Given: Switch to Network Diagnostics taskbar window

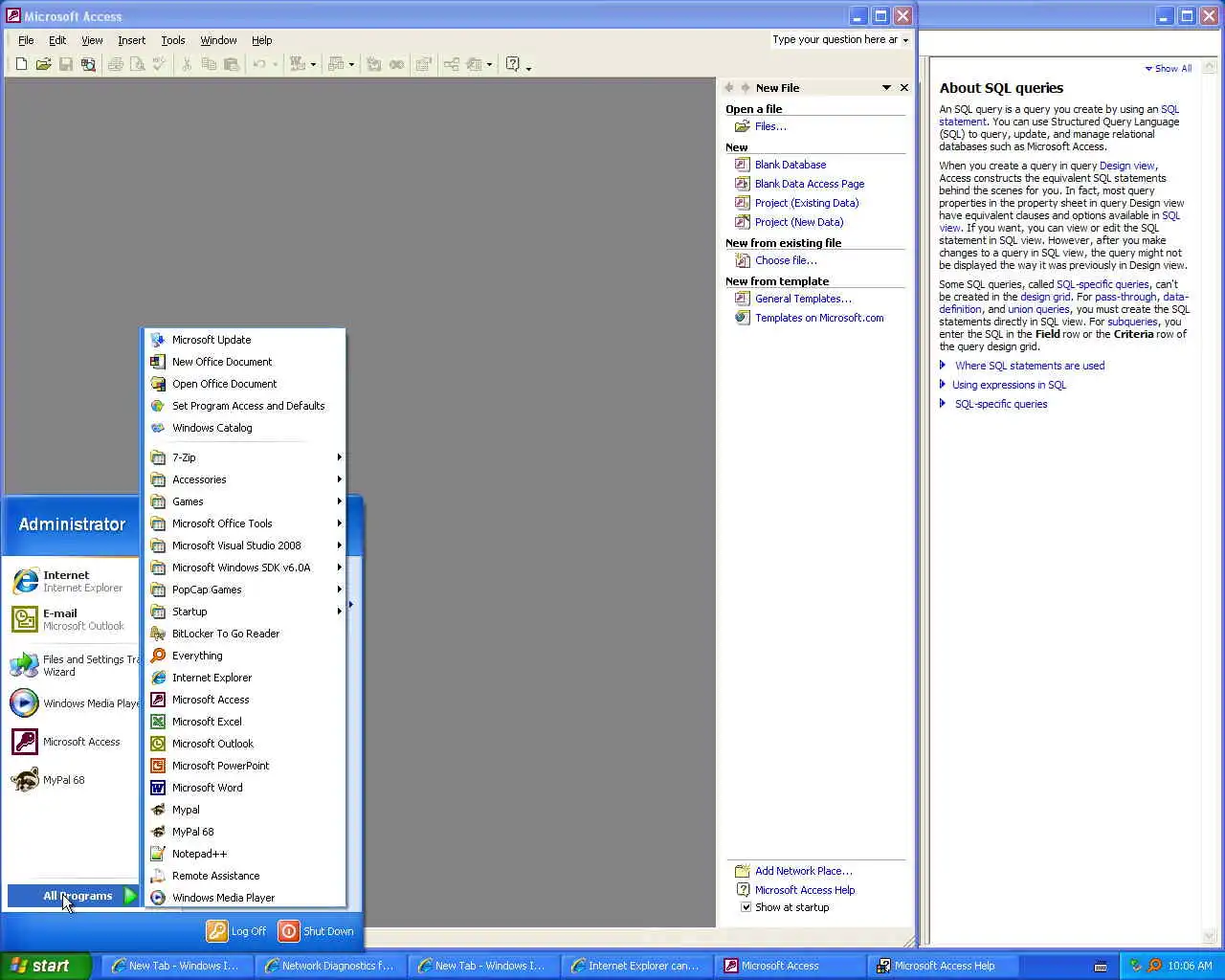Looking at the screenshot, I should [x=329, y=966].
